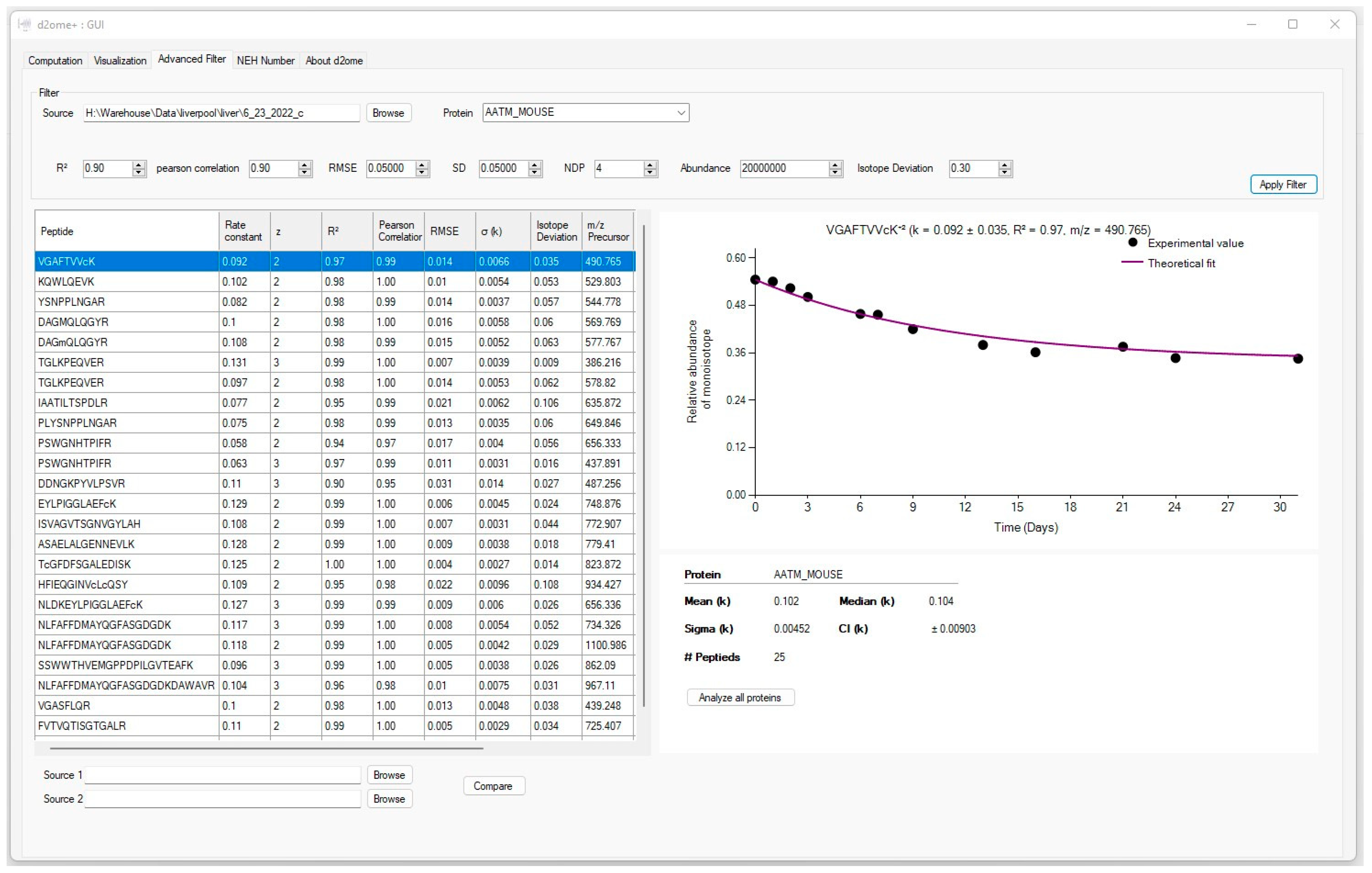Switch to the Visualization tab
This screenshot has width=1372, height=873.
click(x=120, y=61)
